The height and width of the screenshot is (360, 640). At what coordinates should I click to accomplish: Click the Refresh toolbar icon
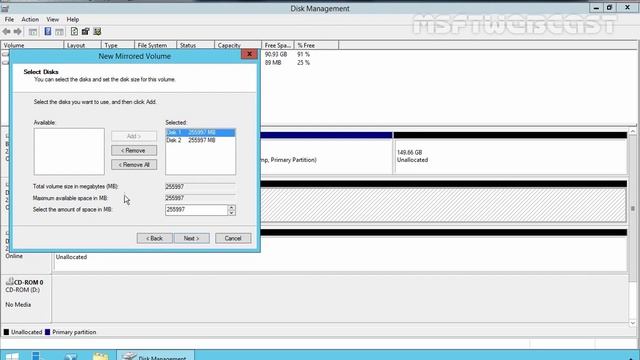coord(74,31)
